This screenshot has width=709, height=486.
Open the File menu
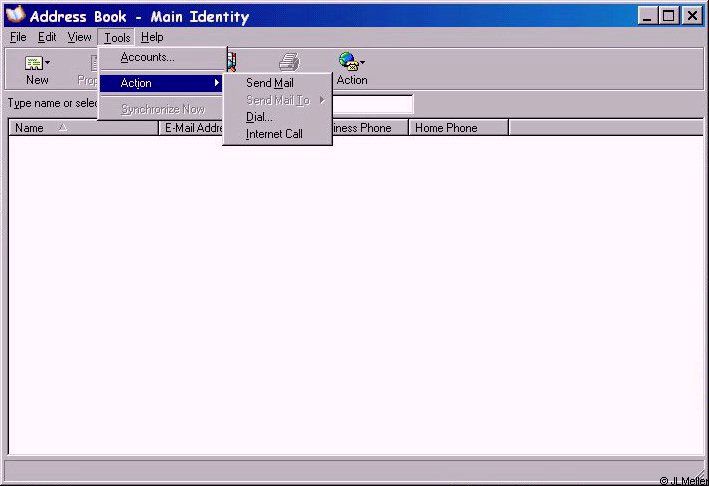[18, 37]
